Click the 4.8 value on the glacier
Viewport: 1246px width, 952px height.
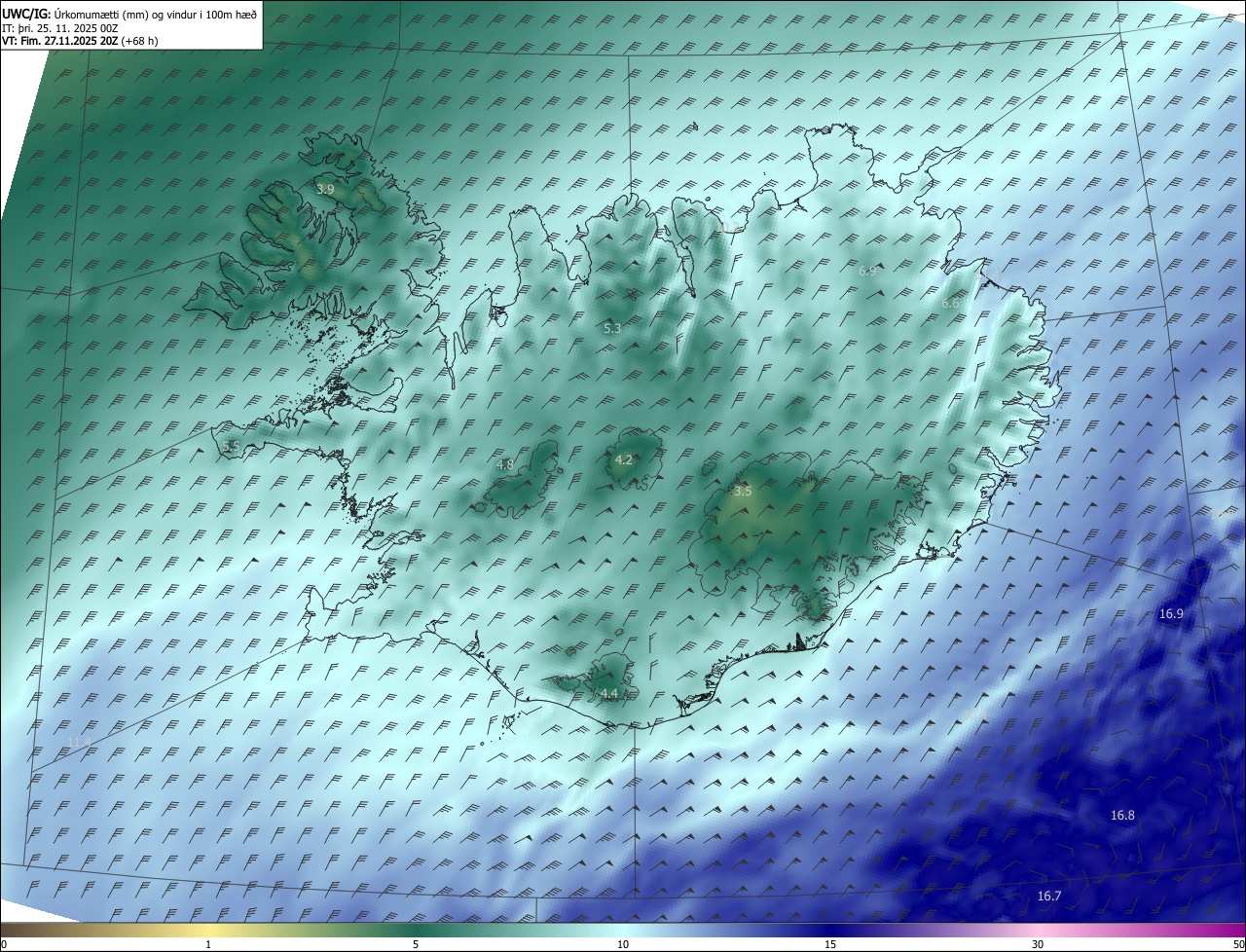point(504,464)
